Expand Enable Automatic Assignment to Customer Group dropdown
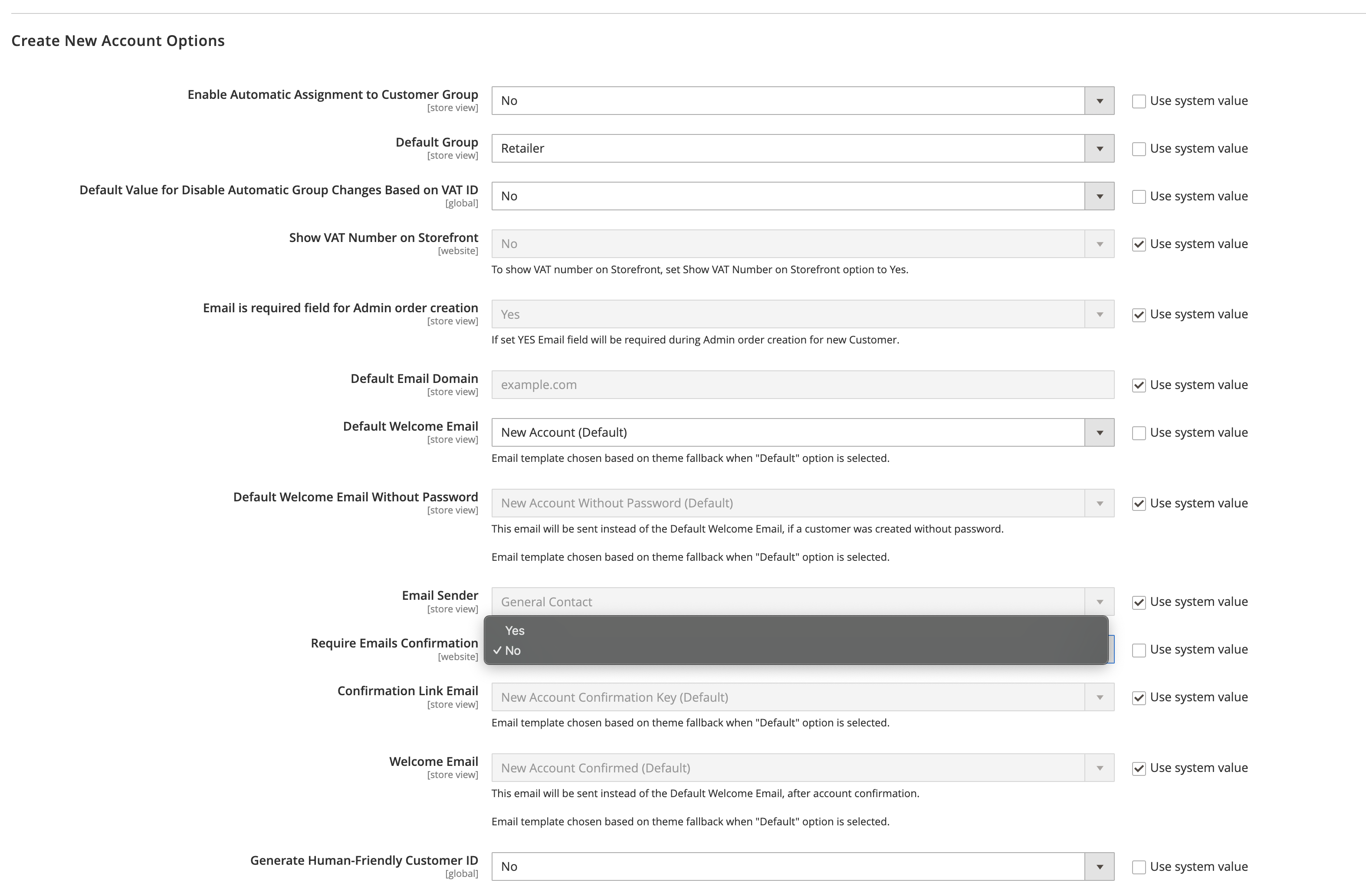Image resolution: width=1366 pixels, height=896 pixels. coord(1099,101)
